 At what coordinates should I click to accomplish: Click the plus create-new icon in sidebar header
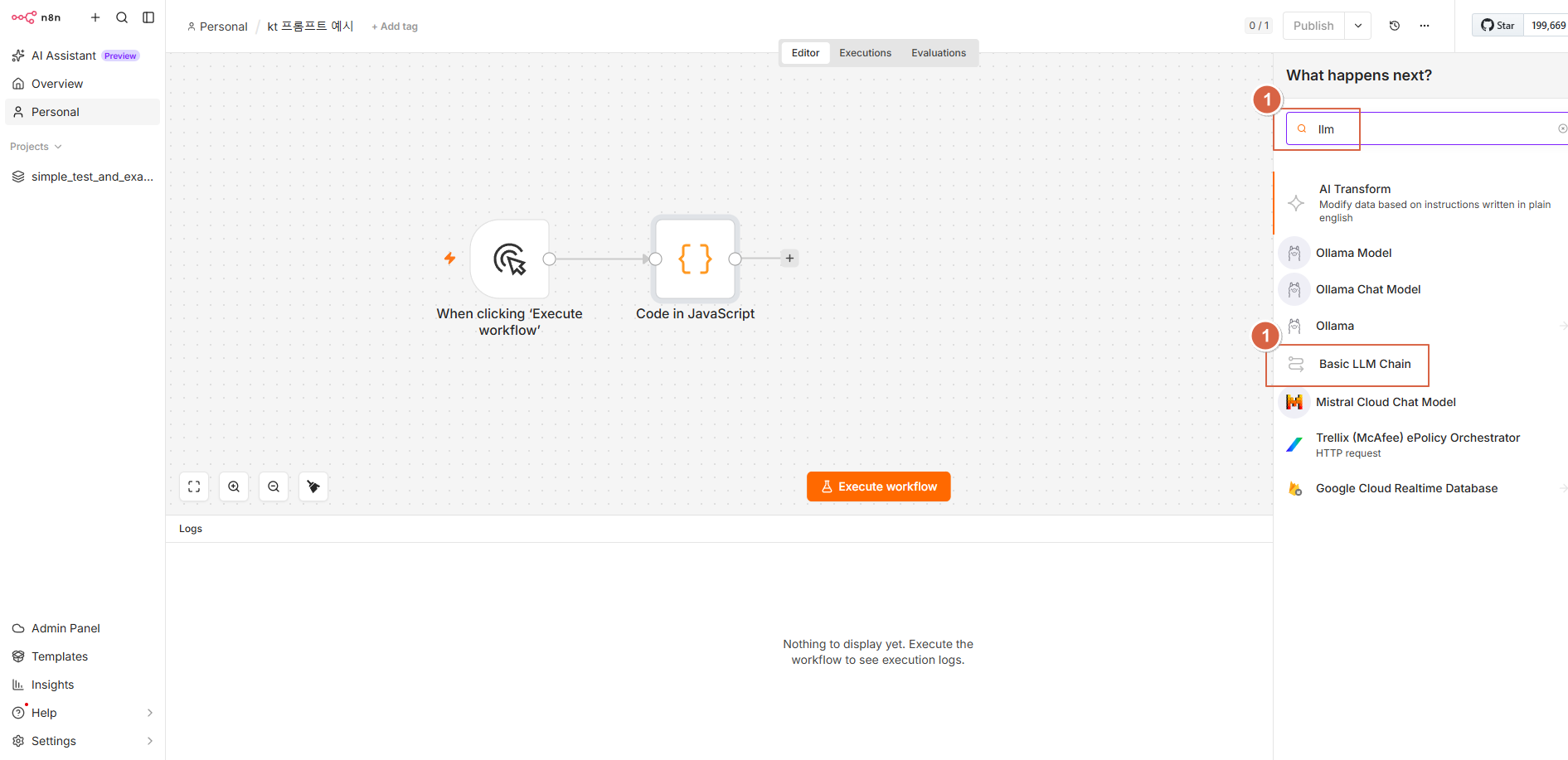point(95,17)
